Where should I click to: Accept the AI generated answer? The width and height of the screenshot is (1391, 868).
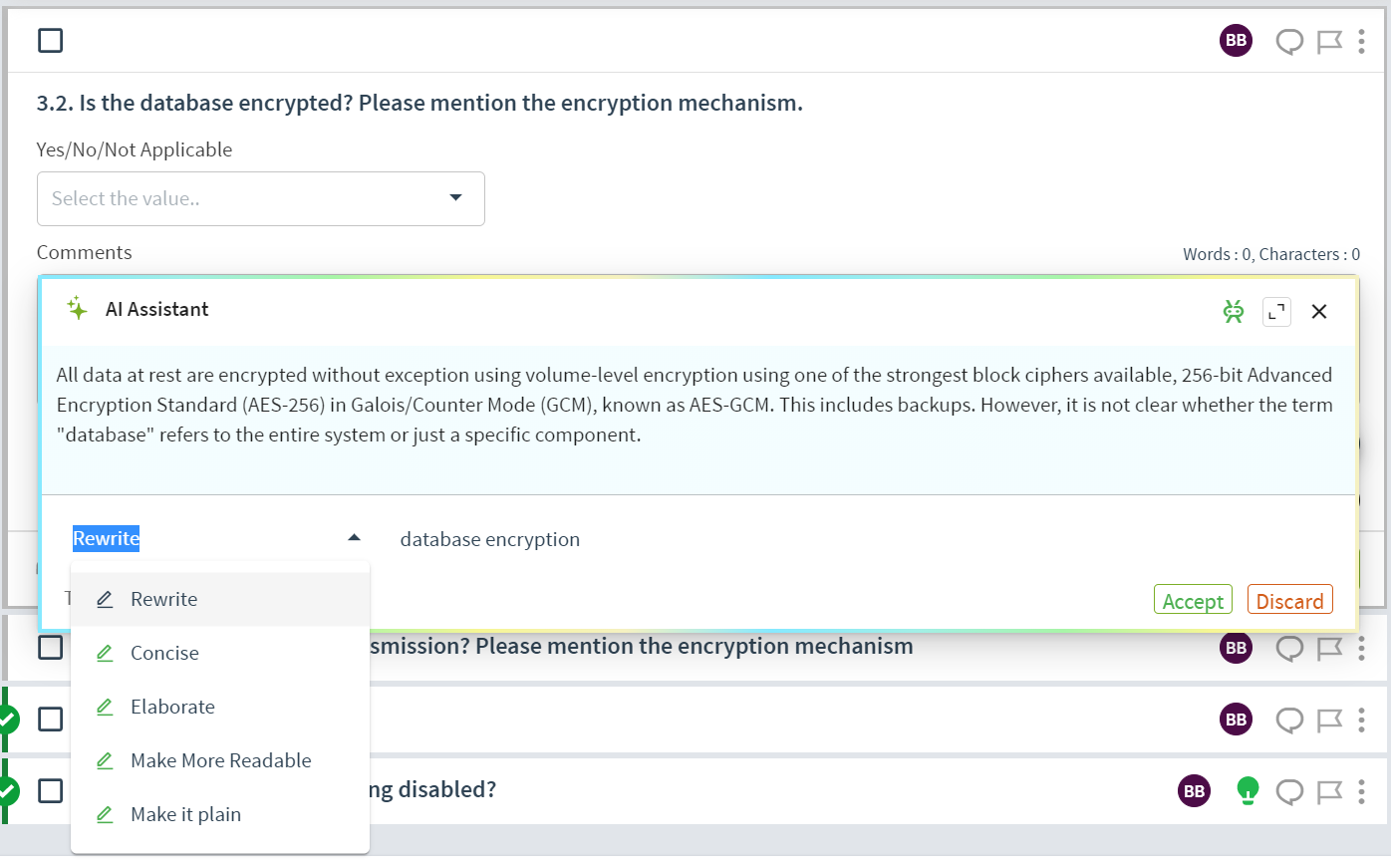click(1193, 601)
